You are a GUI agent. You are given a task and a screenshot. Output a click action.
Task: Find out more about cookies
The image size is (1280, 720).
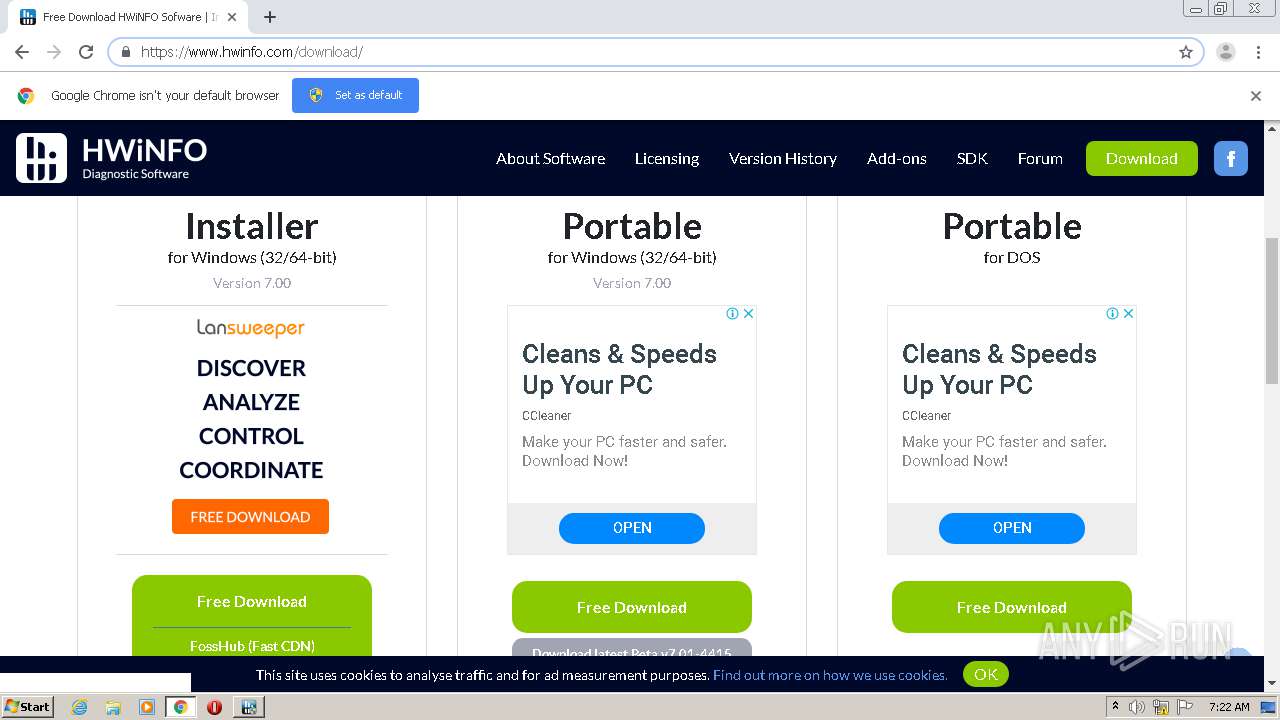click(x=830, y=675)
